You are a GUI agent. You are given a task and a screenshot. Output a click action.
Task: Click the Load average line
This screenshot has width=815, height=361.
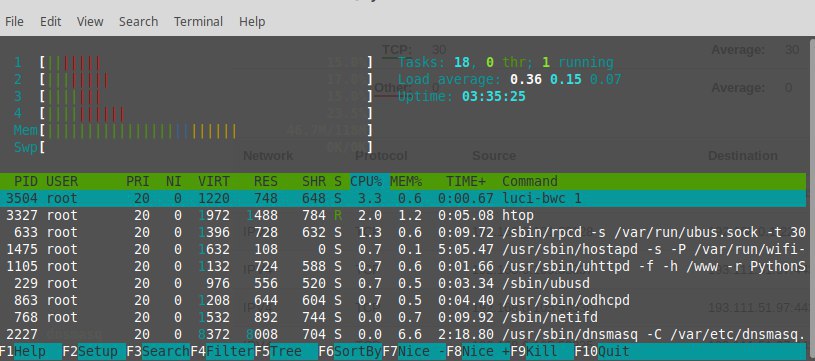click(509, 79)
